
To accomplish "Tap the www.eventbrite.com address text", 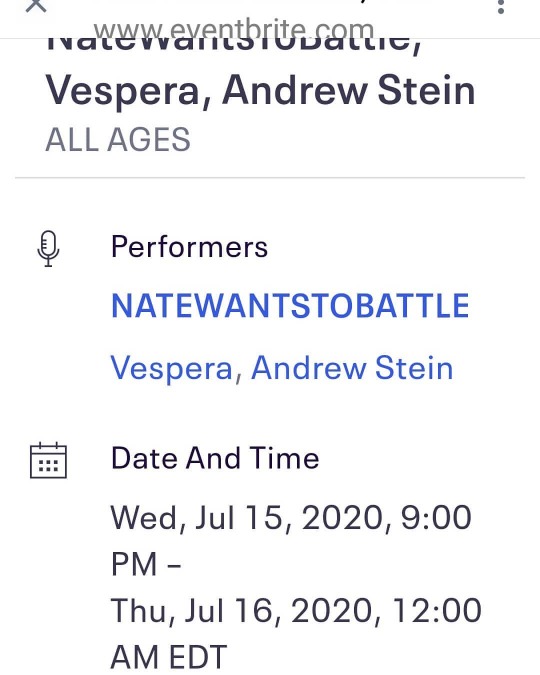I will click(234, 30).
